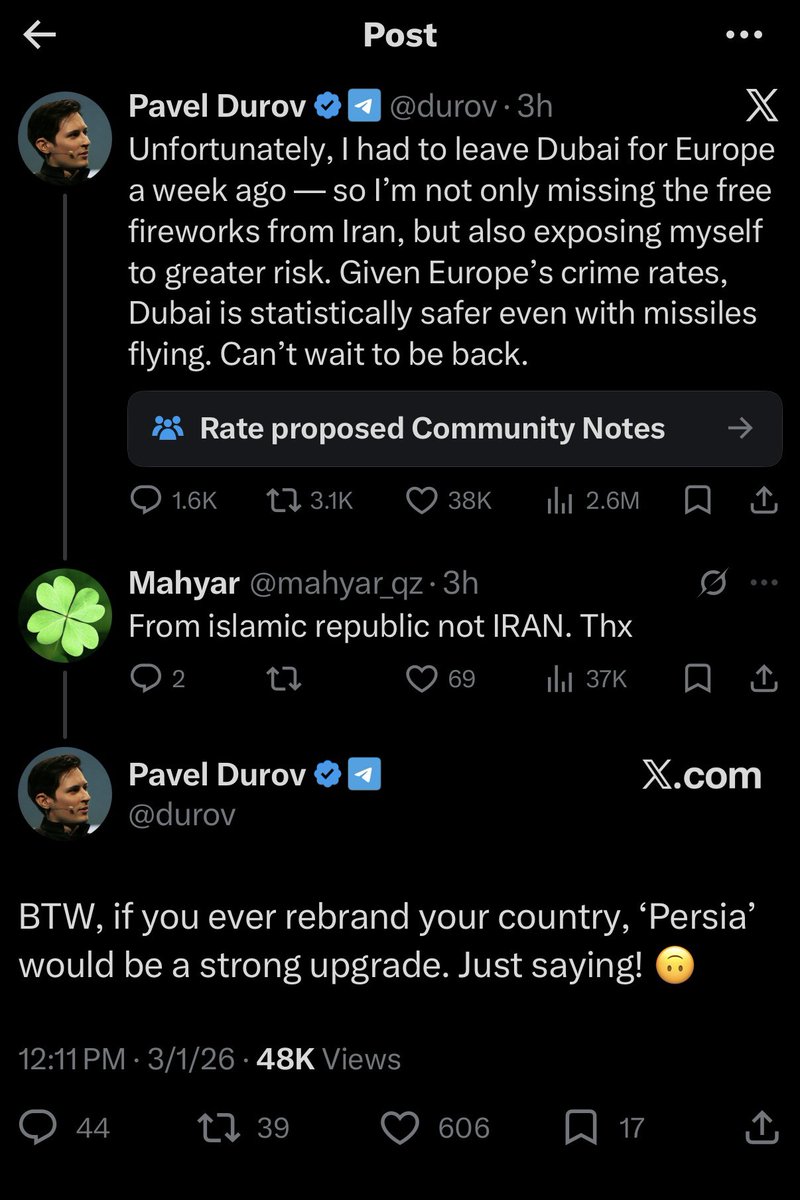800x1200 pixels.
Task: View analytics showing 2.6M views
Action: click(x=593, y=500)
